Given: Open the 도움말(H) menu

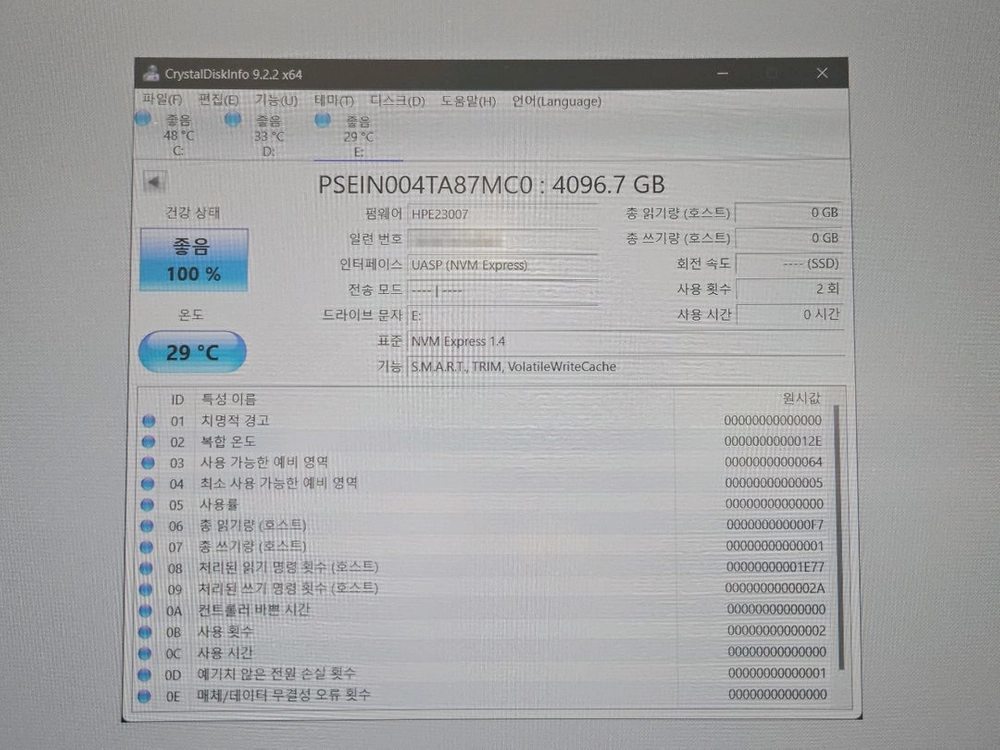Looking at the screenshot, I should coord(468,101).
